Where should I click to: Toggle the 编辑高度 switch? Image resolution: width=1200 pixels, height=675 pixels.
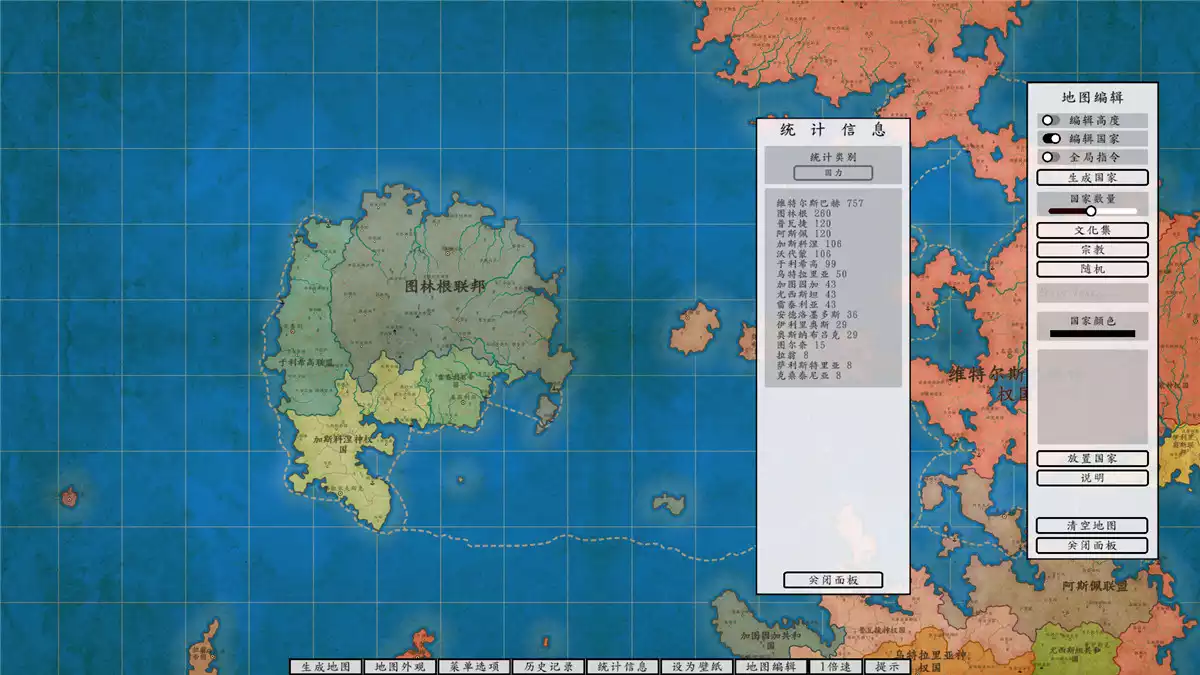tap(1049, 121)
